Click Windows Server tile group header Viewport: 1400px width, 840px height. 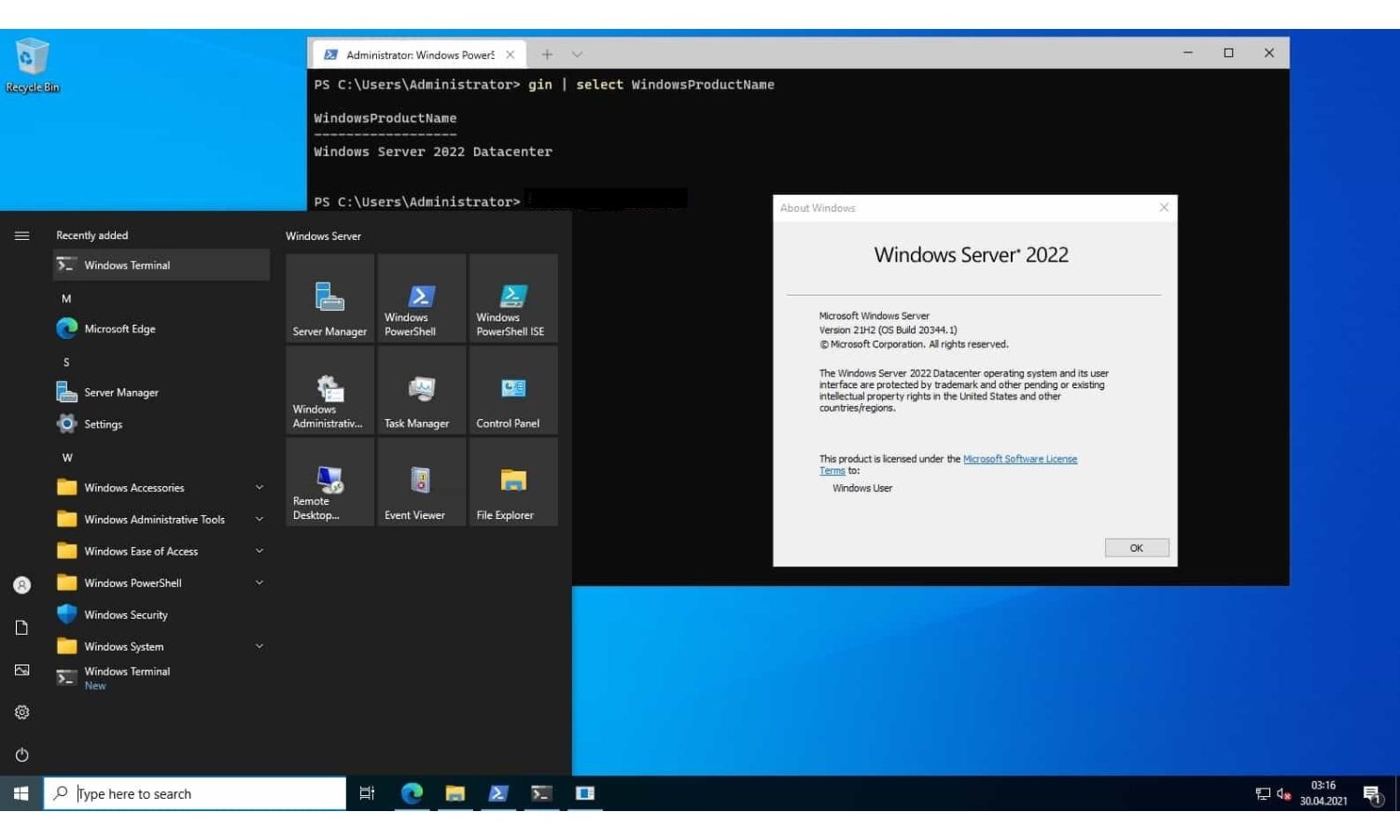point(323,236)
